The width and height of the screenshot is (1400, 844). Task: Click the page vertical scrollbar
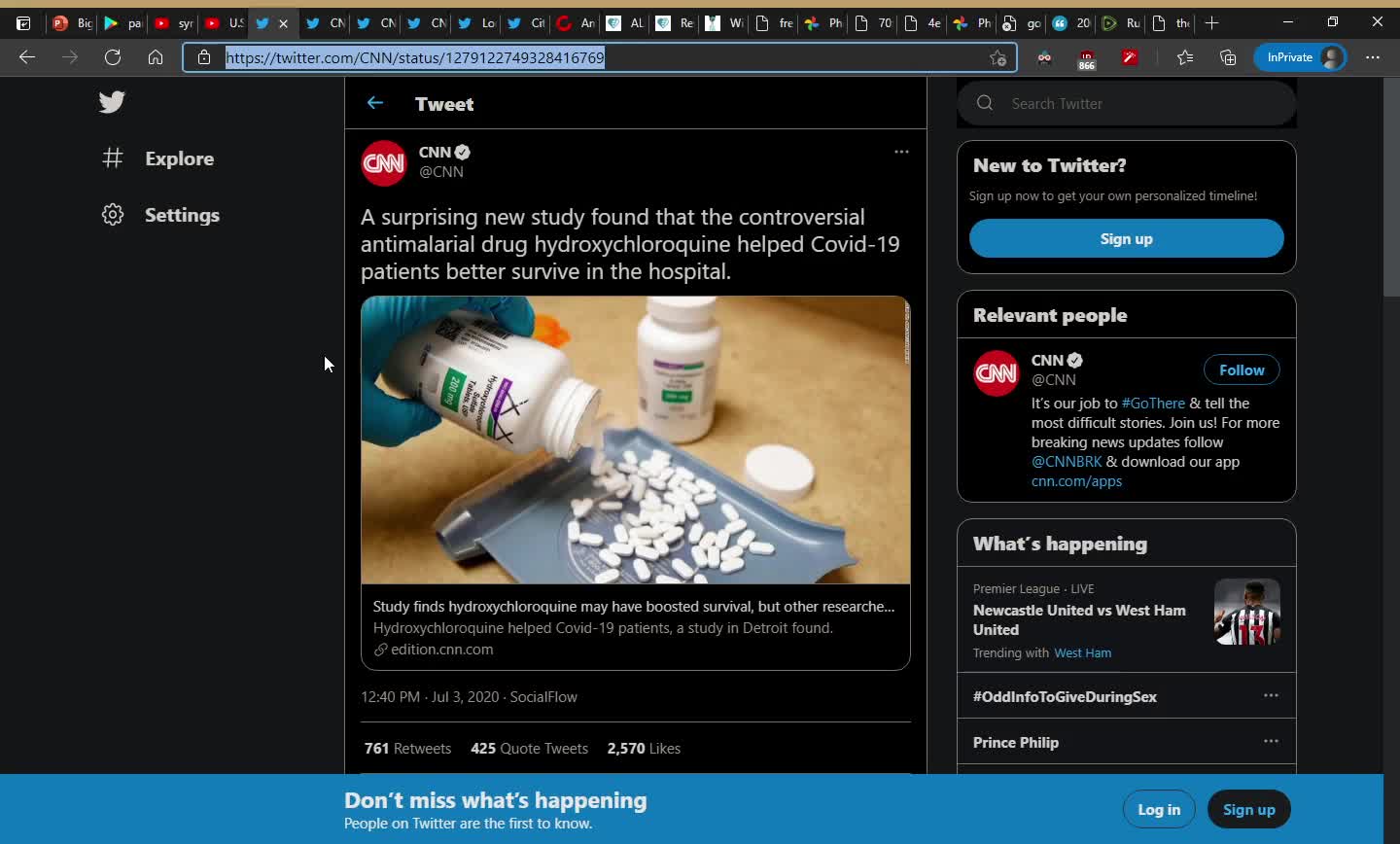[1391, 188]
